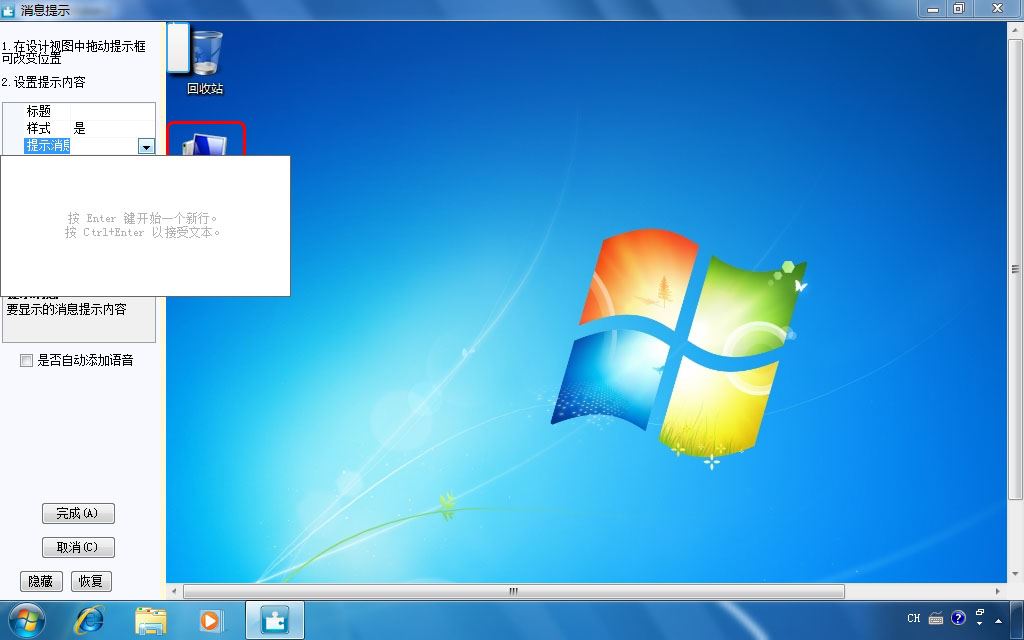
Task: Open the Windows Start button
Action: pos(27,620)
